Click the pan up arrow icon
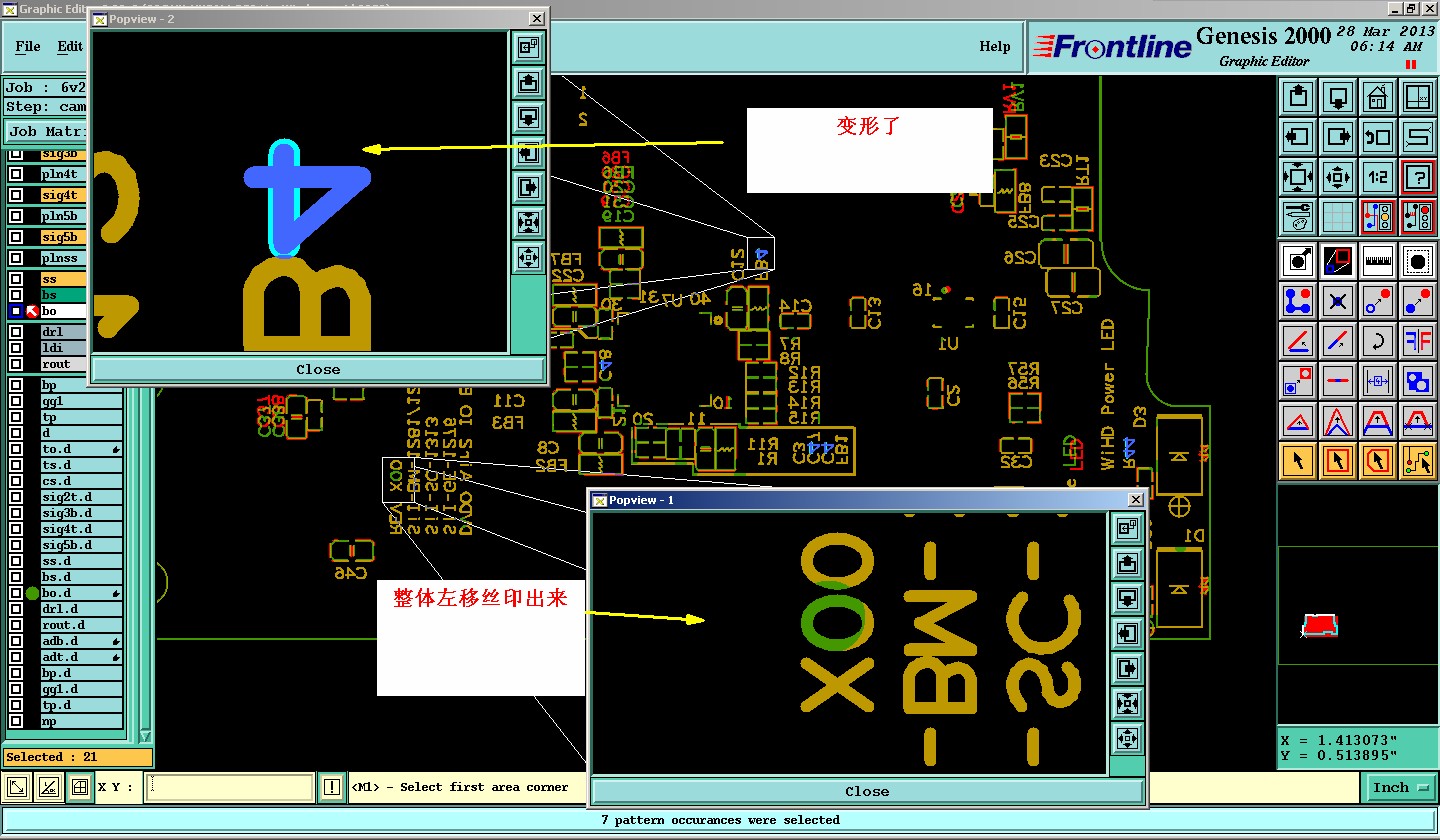 tap(1298, 97)
